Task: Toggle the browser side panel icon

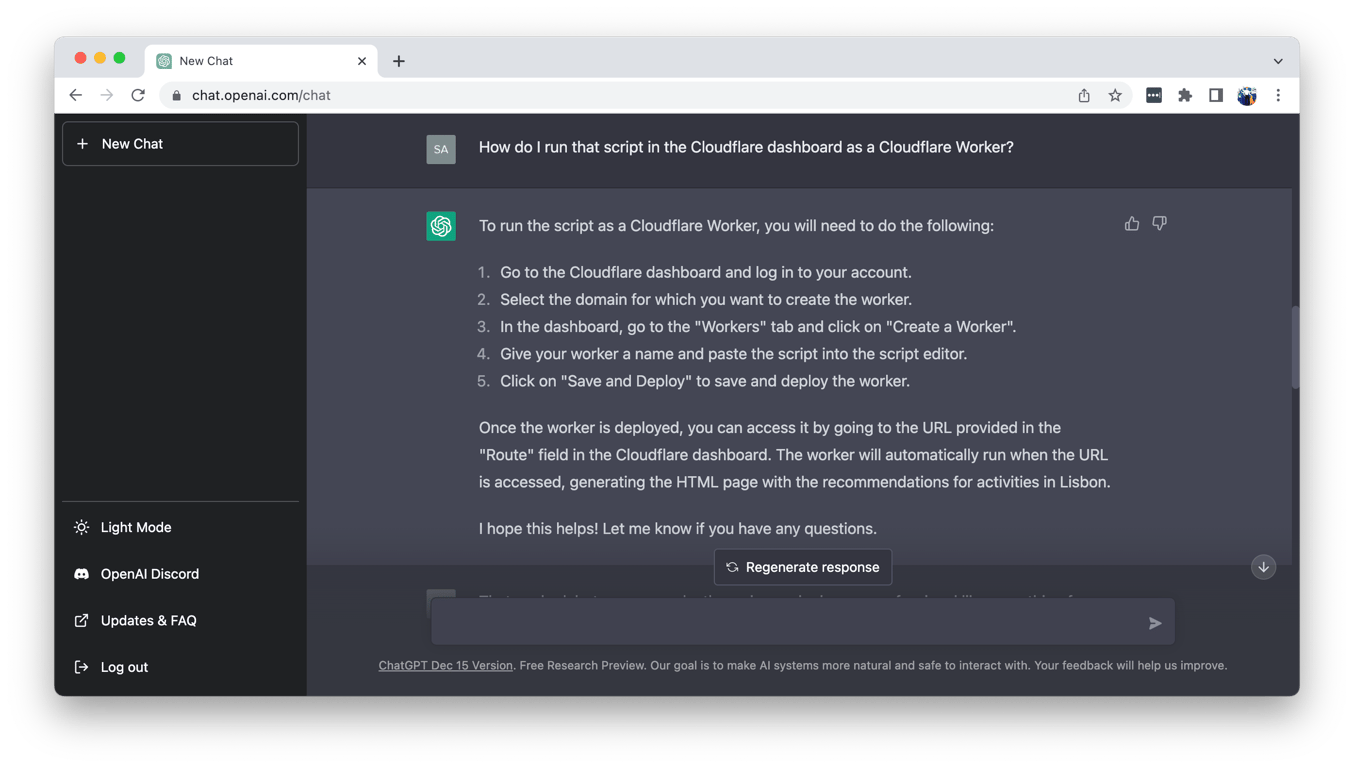Action: 1216,95
